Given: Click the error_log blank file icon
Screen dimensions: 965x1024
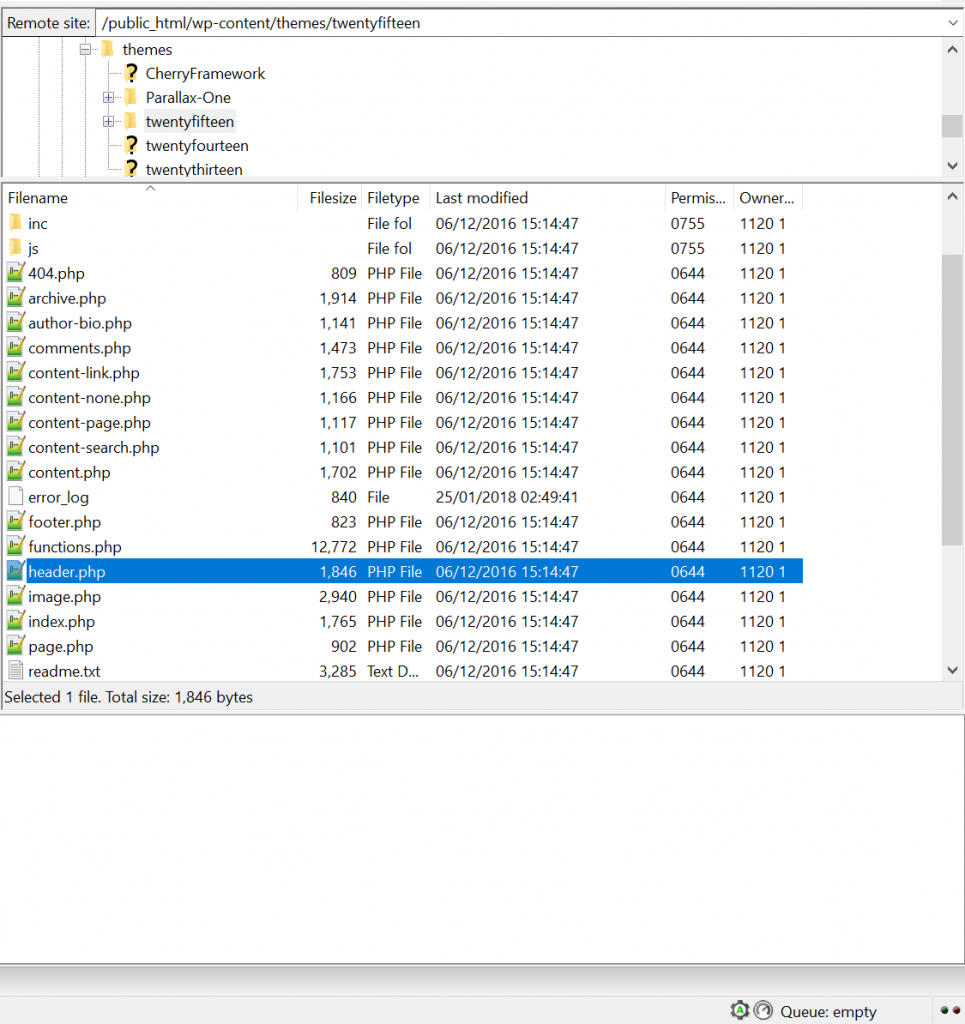Looking at the screenshot, I should pos(15,497).
